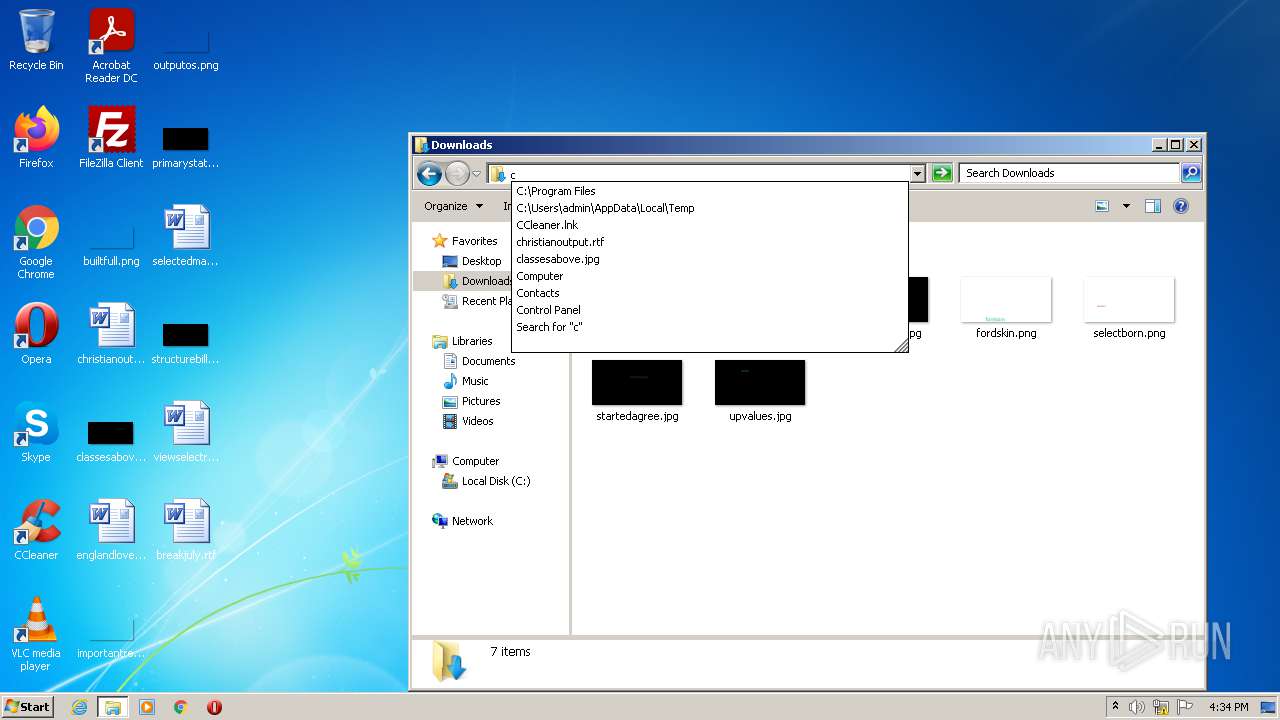The image size is (1280, 720).
Task: Launch Firefox from desktop shortcut
Action: pos(36,138)
